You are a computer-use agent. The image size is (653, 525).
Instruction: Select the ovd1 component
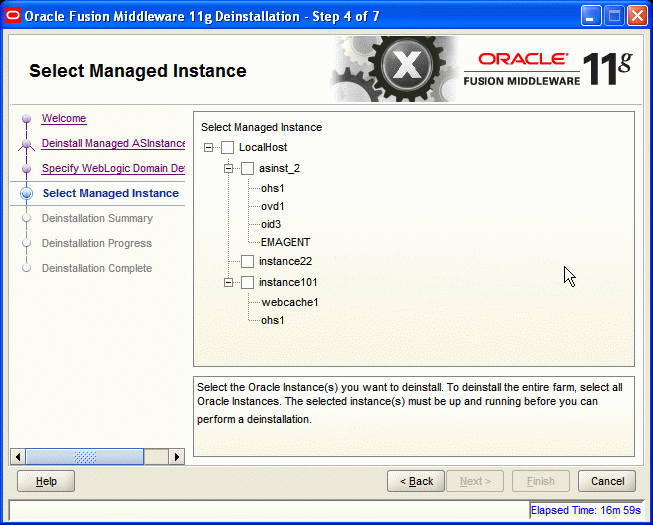tap(272, 207)
